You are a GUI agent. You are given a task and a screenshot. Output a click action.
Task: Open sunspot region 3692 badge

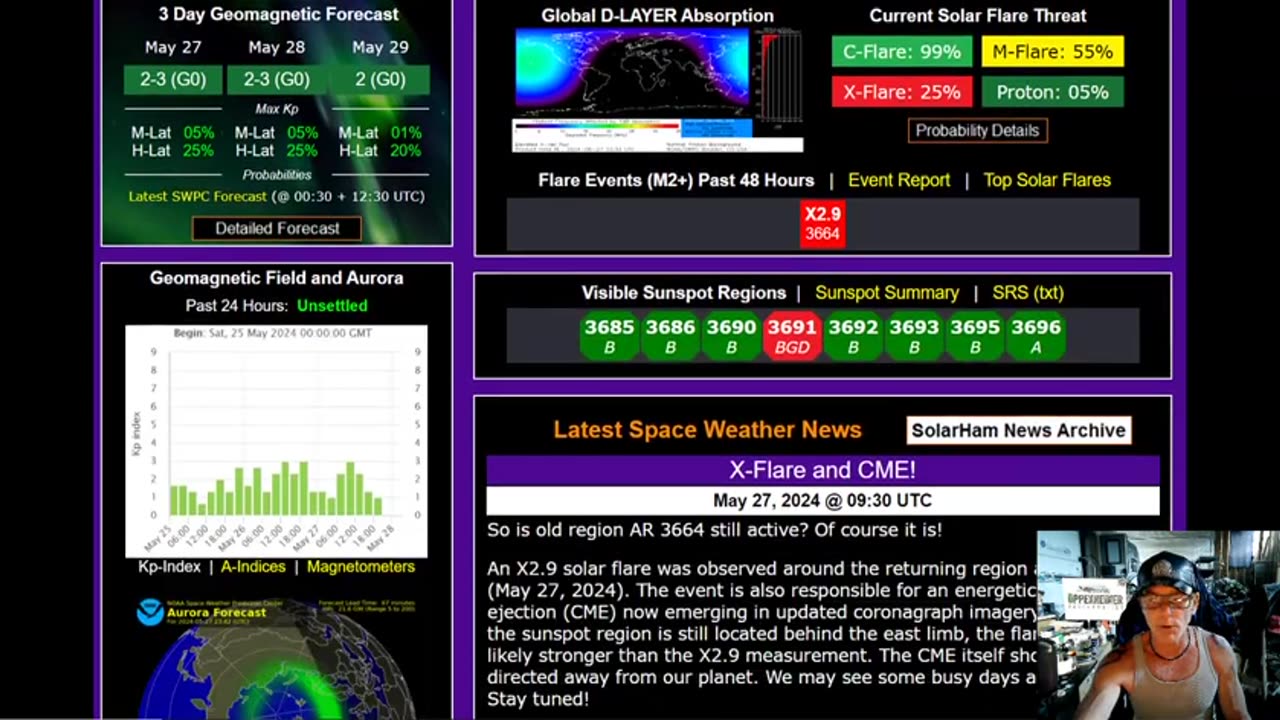pyautogui.click(x=853, y=336)
